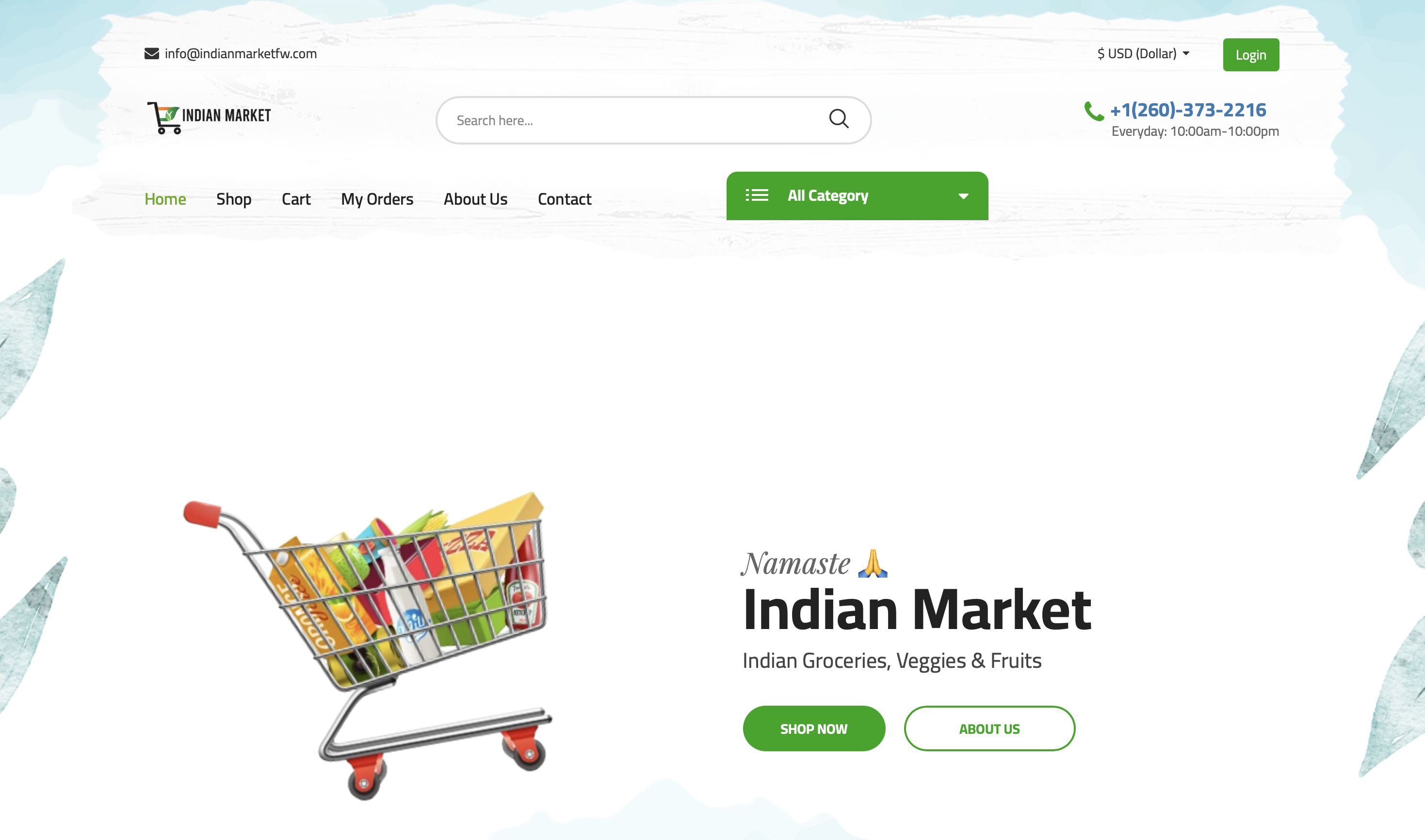Open the USD (Dollar) currency selector
1425x840 pixels.
click(x=1143, y=54)
